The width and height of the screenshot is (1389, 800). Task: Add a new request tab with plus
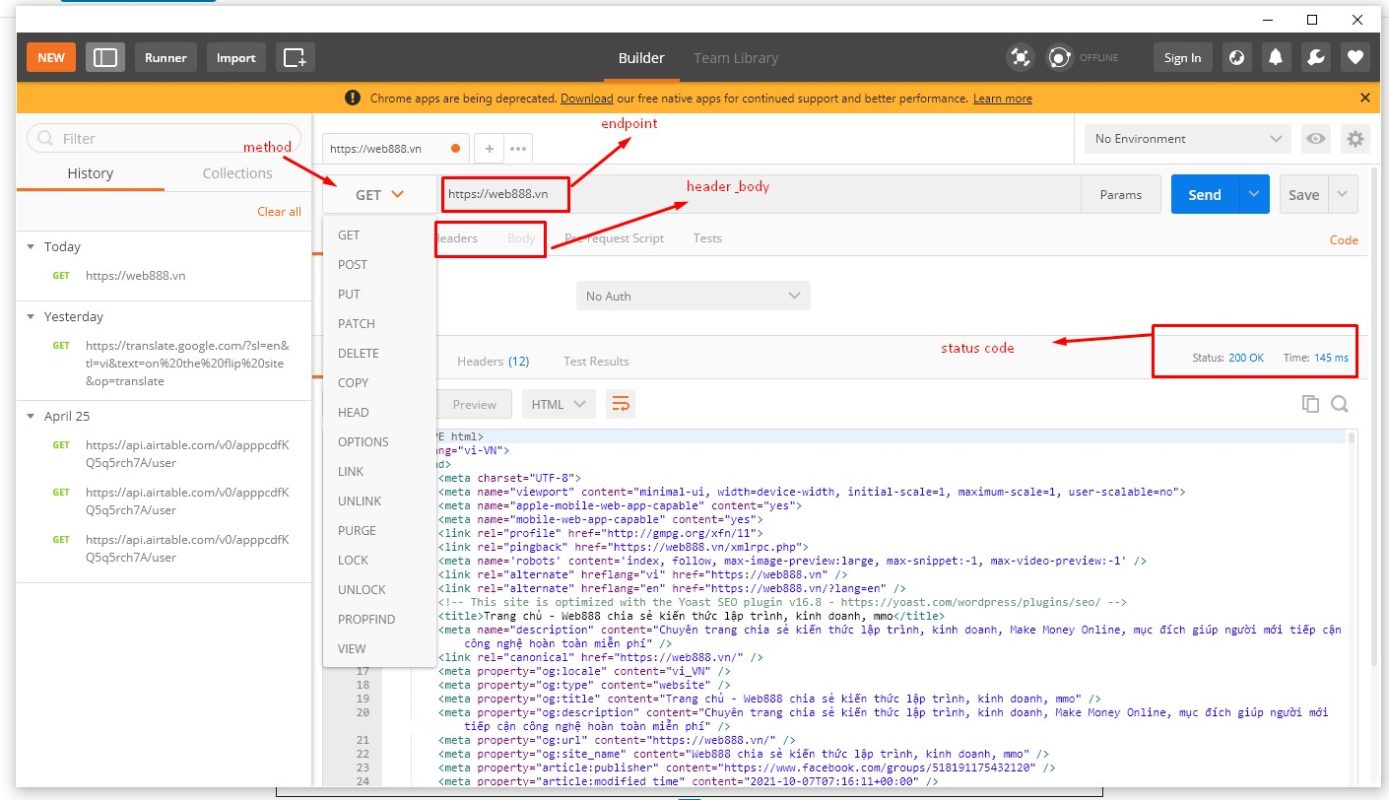[x=489, y=148]
